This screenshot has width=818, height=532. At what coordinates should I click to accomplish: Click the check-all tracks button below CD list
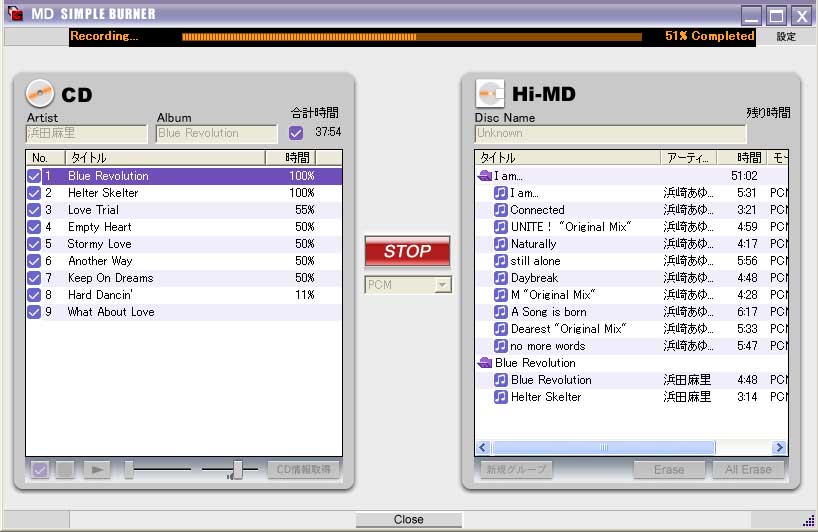(40, 469)
